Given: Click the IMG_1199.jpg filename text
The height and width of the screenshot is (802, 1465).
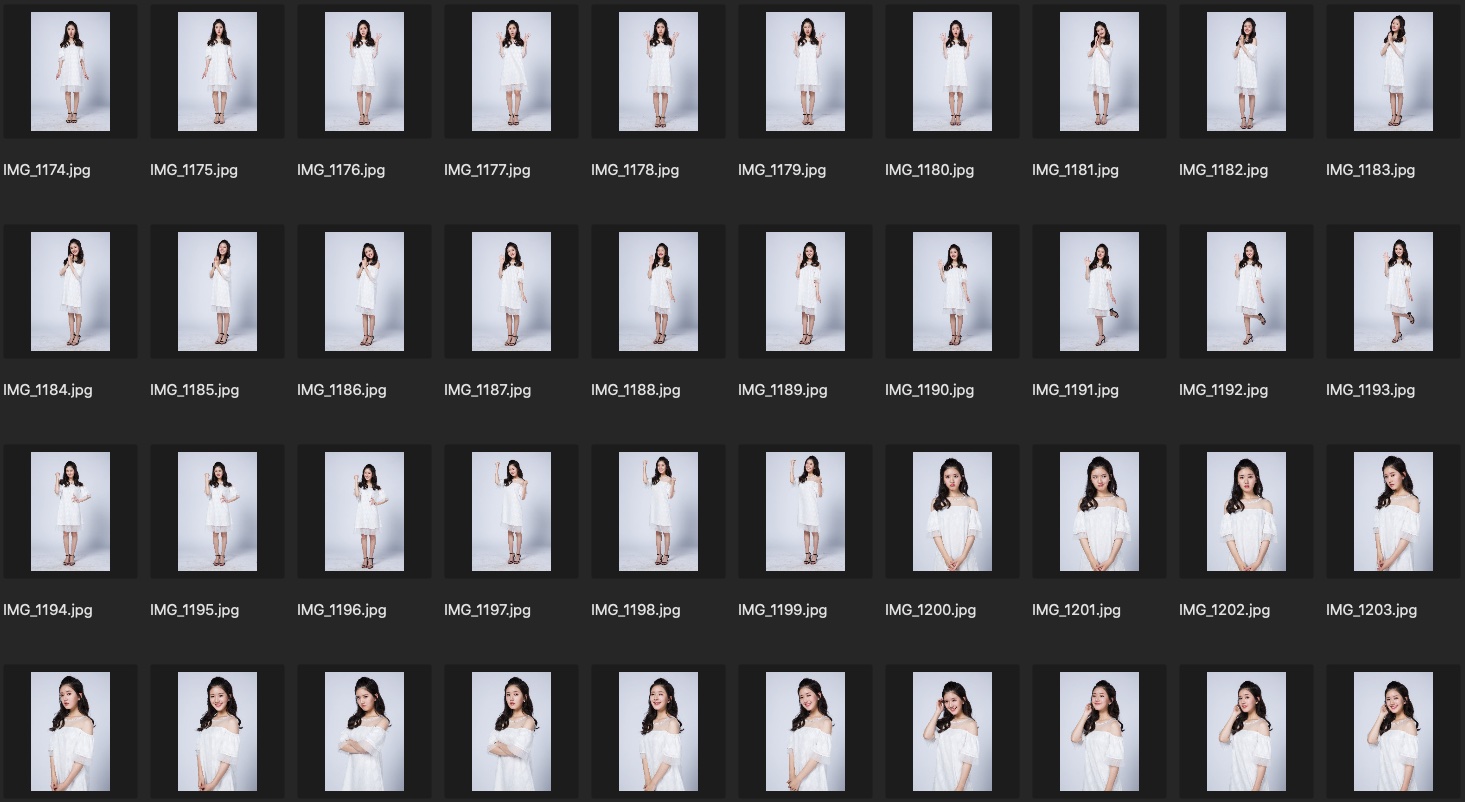Looking at the screenshot, I should [782, 610].
